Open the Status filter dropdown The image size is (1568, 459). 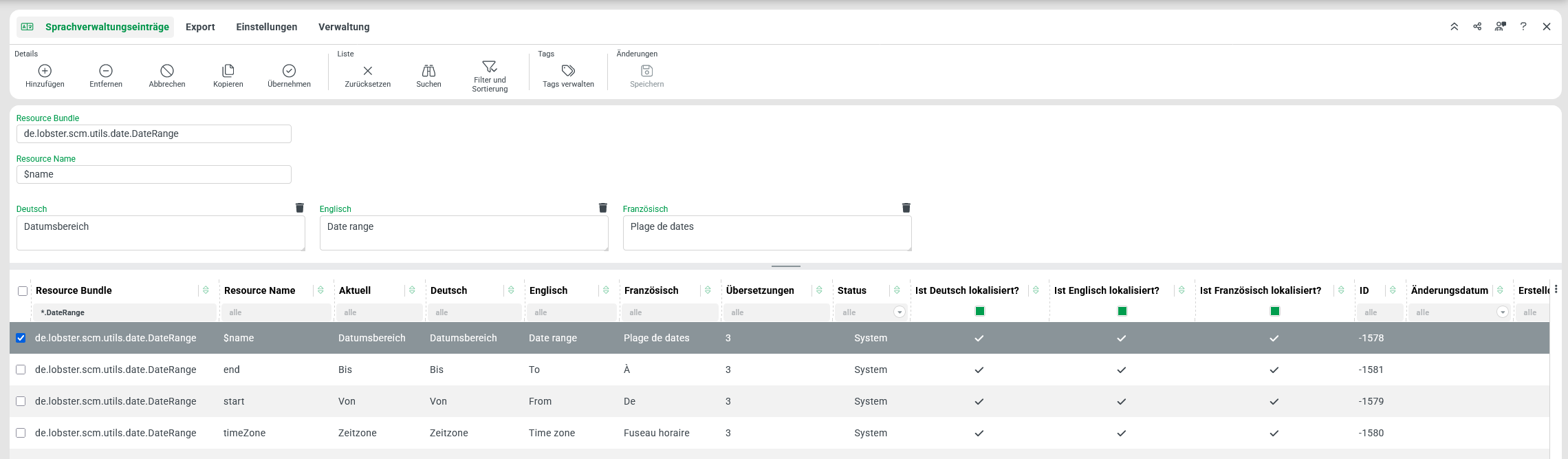(x=899, y=312)
